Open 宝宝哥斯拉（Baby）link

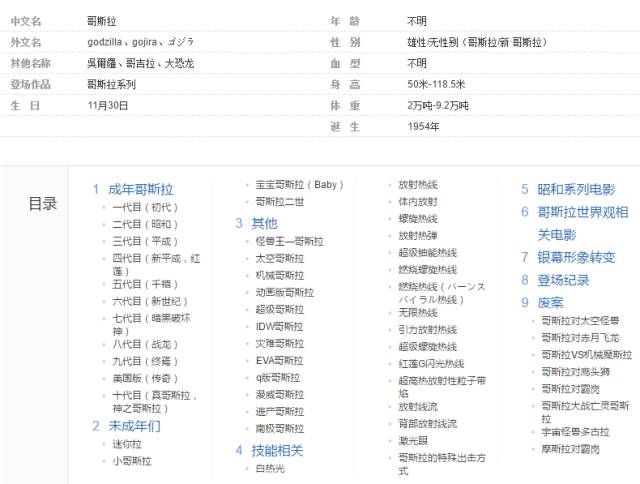point(300,185)
